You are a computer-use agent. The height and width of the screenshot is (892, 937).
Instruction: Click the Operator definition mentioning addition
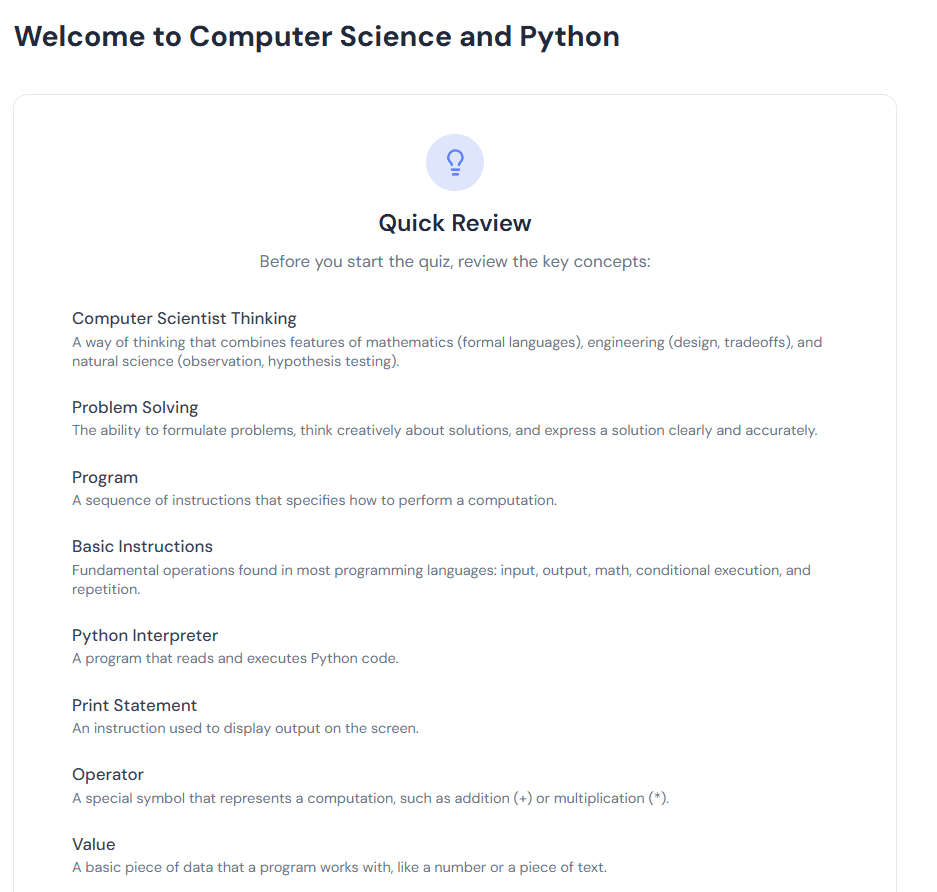[x=370, y=798]
